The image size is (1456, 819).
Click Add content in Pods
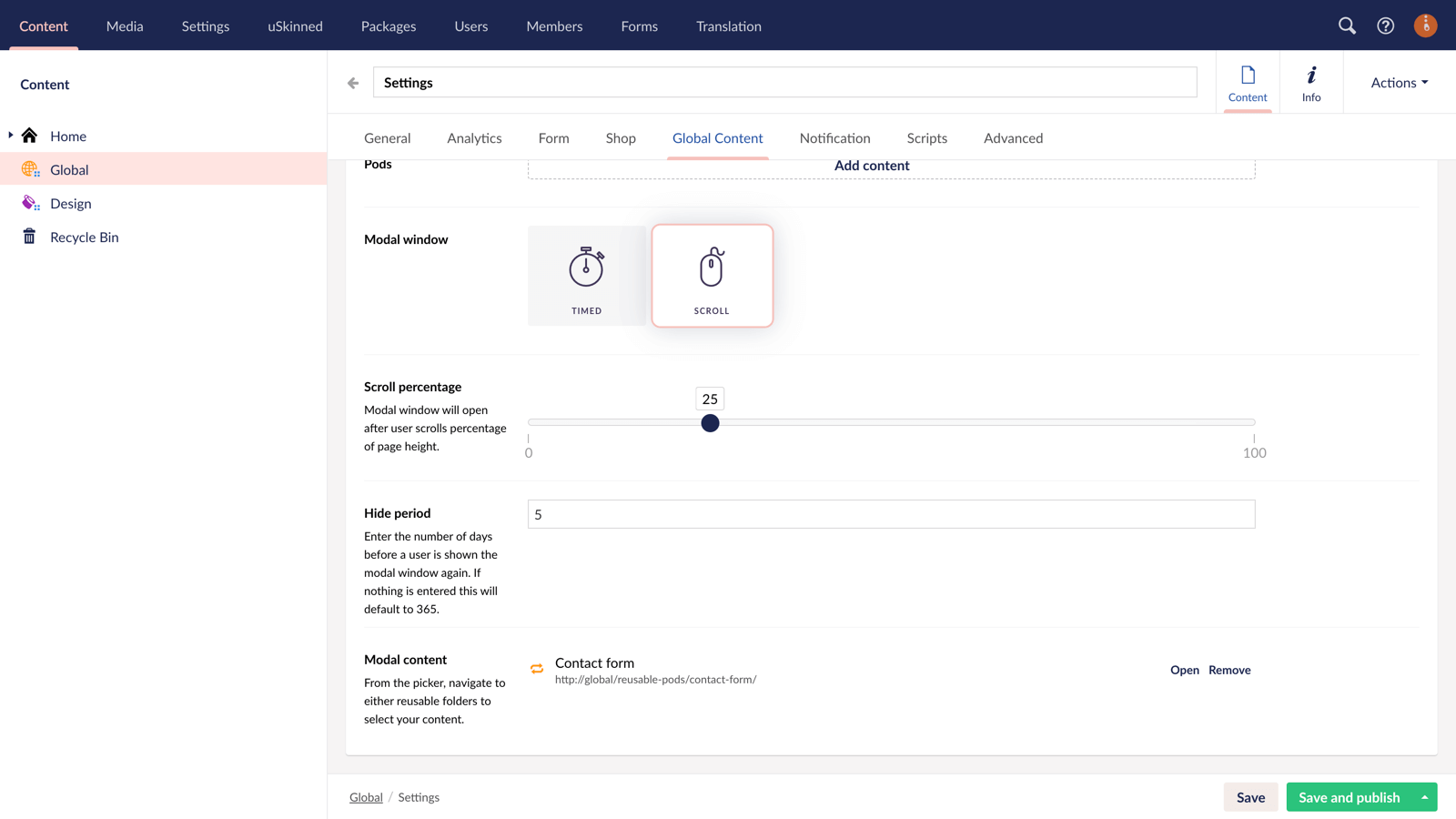pyautogui.click(x=871, y=166)
